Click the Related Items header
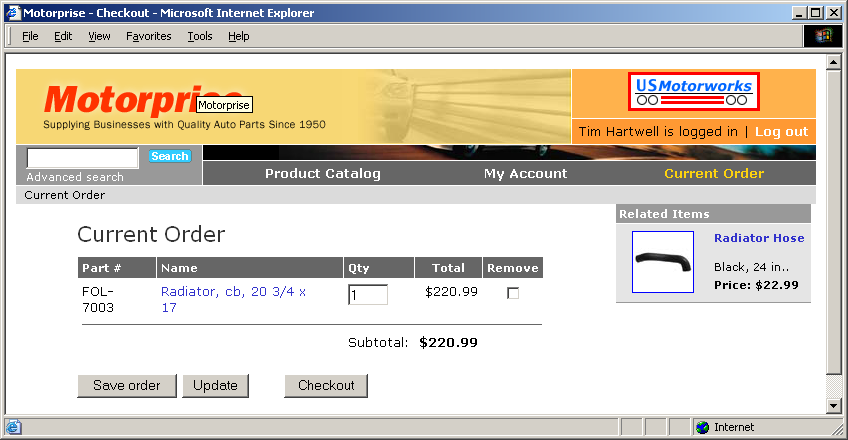Viewport: 848px width, 440px height. tap(713, 214)
